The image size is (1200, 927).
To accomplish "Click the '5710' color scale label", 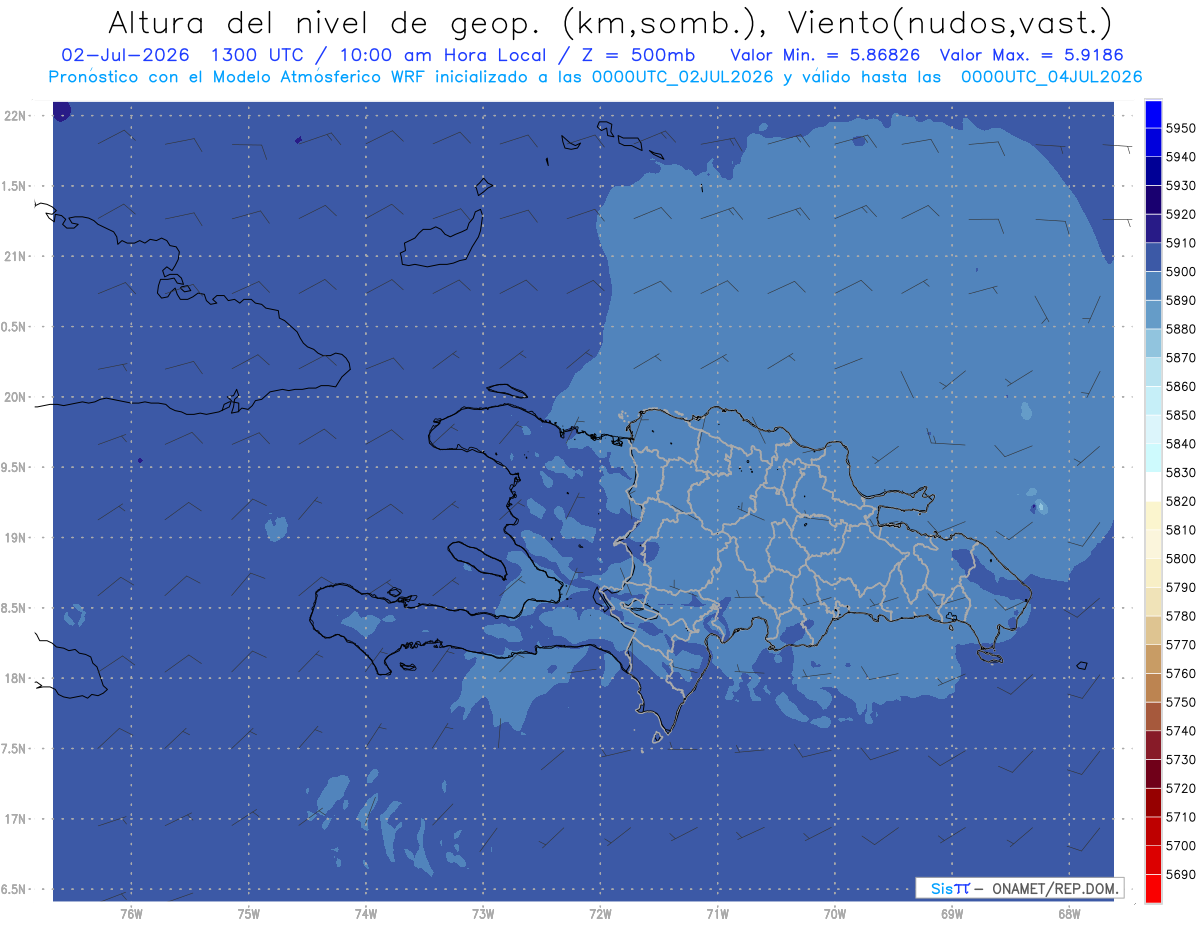I will tap(1181, 817).
